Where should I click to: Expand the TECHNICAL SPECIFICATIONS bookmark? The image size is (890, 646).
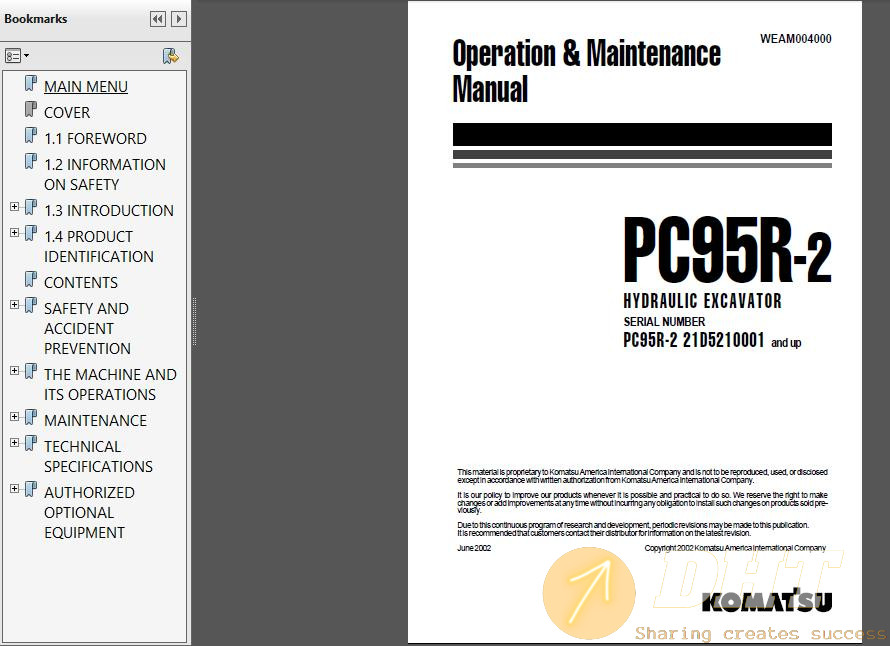(15, 443)
